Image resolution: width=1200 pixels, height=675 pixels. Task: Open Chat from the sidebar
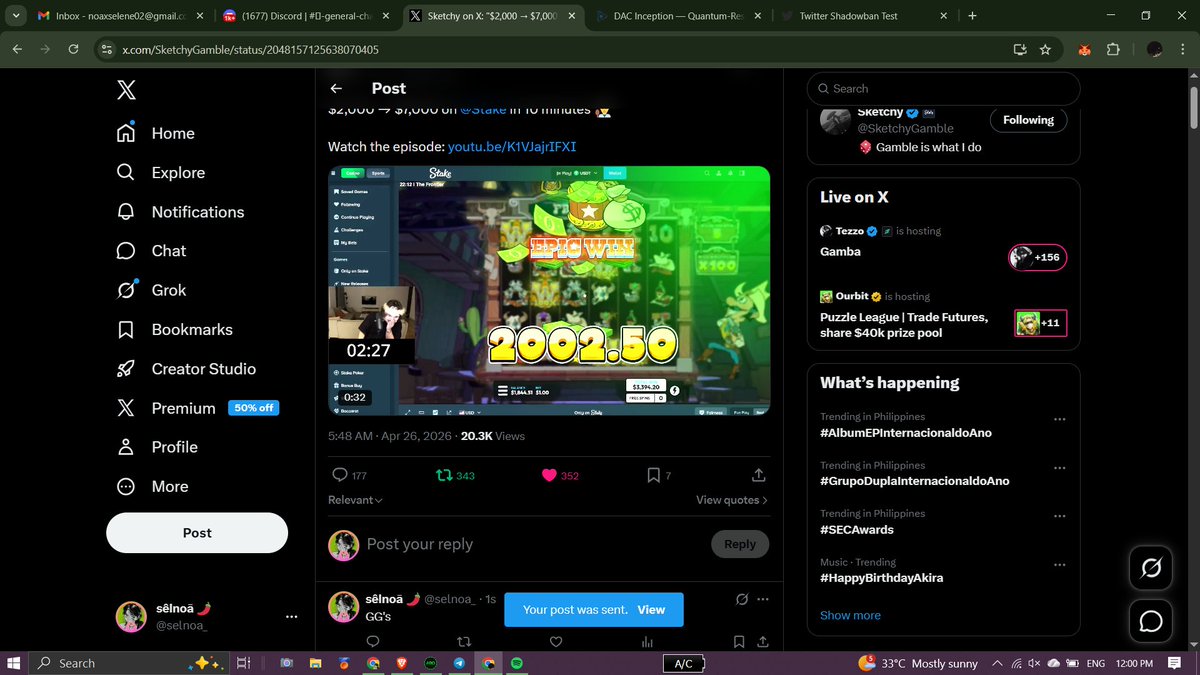pos(151,251)
